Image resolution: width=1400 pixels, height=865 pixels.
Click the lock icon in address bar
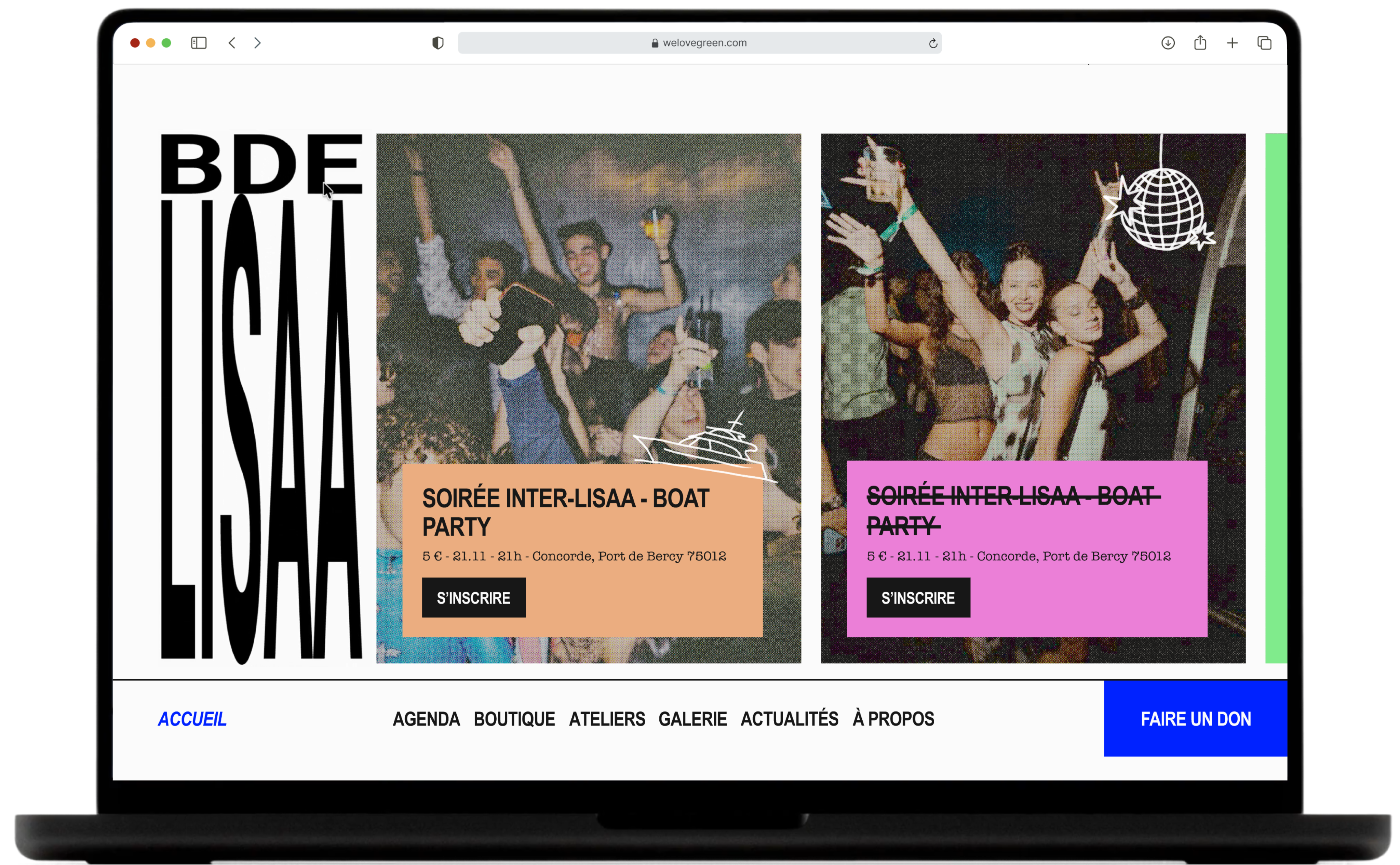pyautogui.click(x=655, y=43)
